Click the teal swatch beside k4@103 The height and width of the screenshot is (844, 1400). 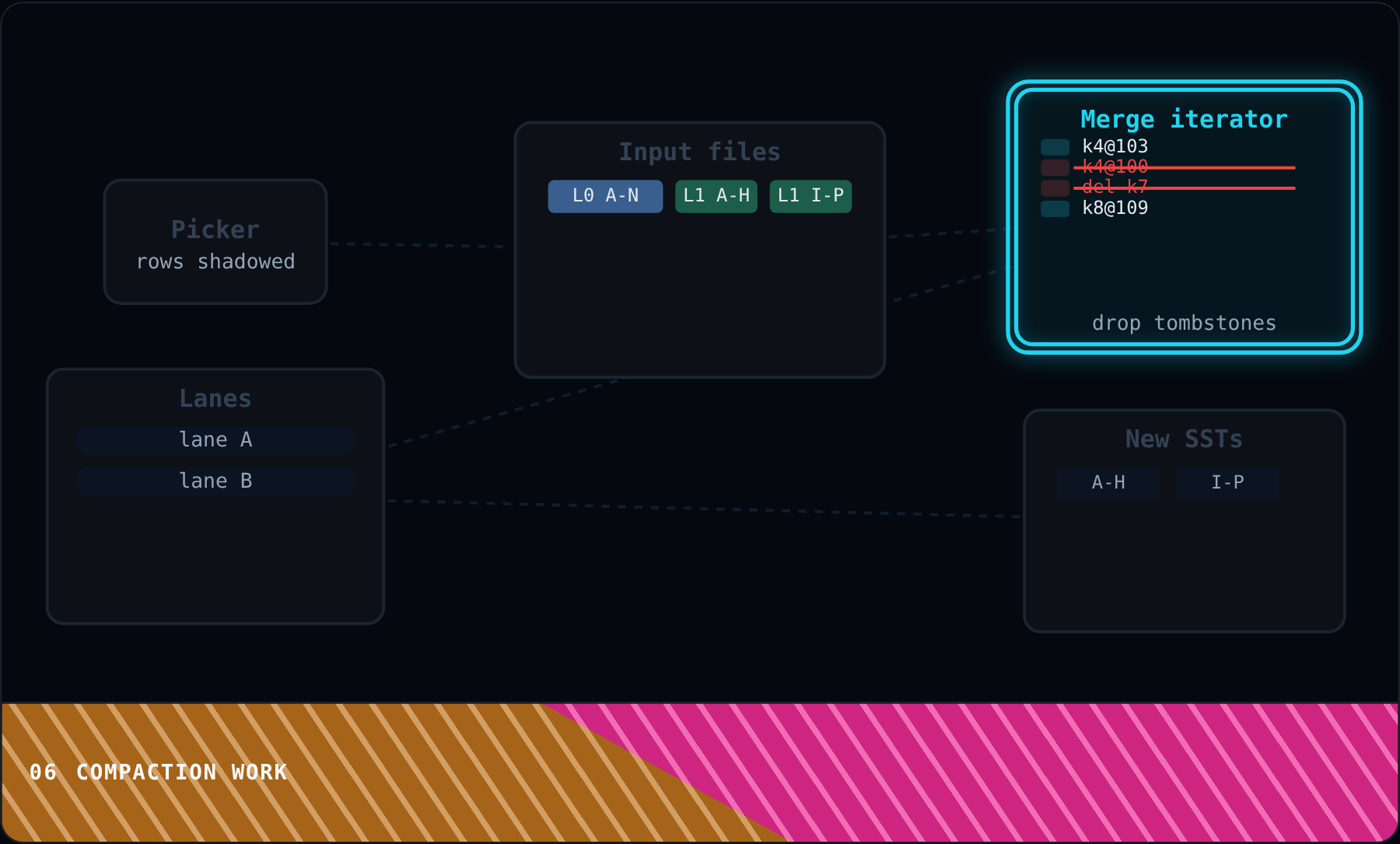pyautogui.click(x=1055, y=147)
